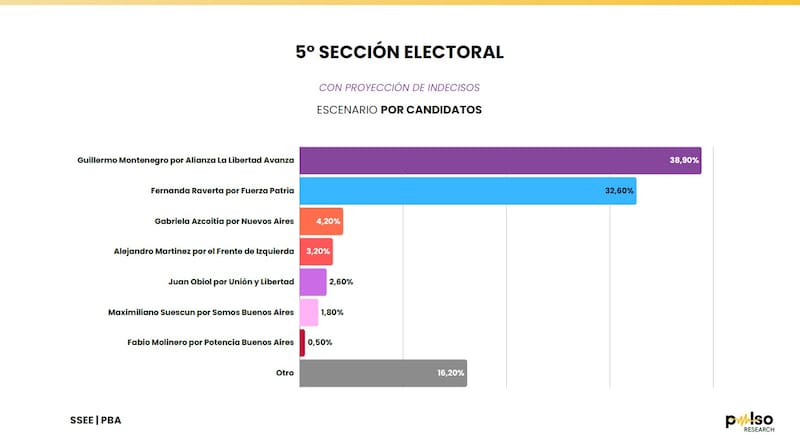Click the 2,60% value label
The height and width of the screenshot is (448, 800).
[341, 282]
